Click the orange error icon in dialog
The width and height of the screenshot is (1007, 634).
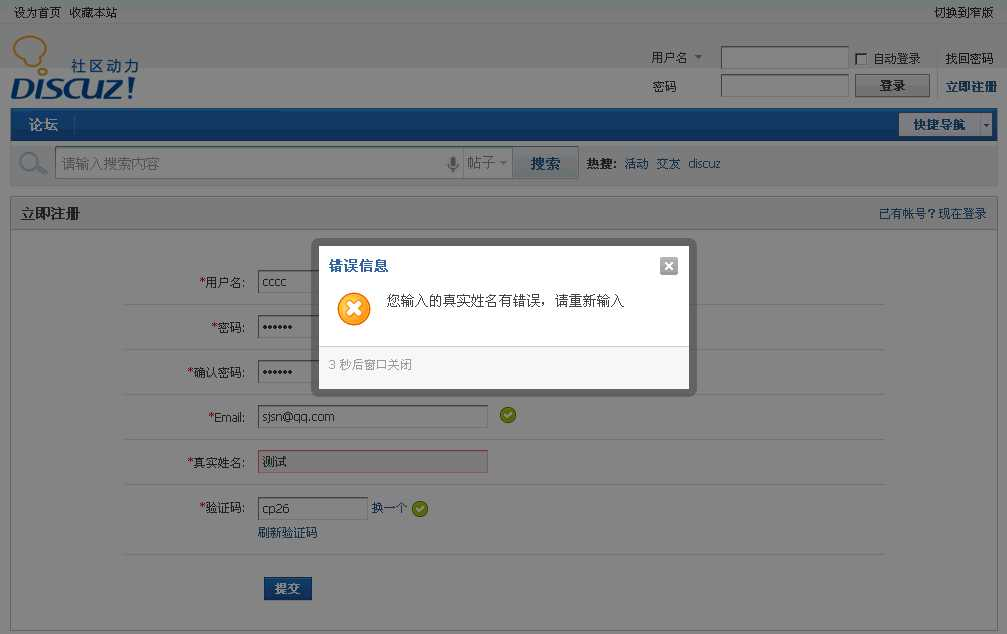[354, 309]
